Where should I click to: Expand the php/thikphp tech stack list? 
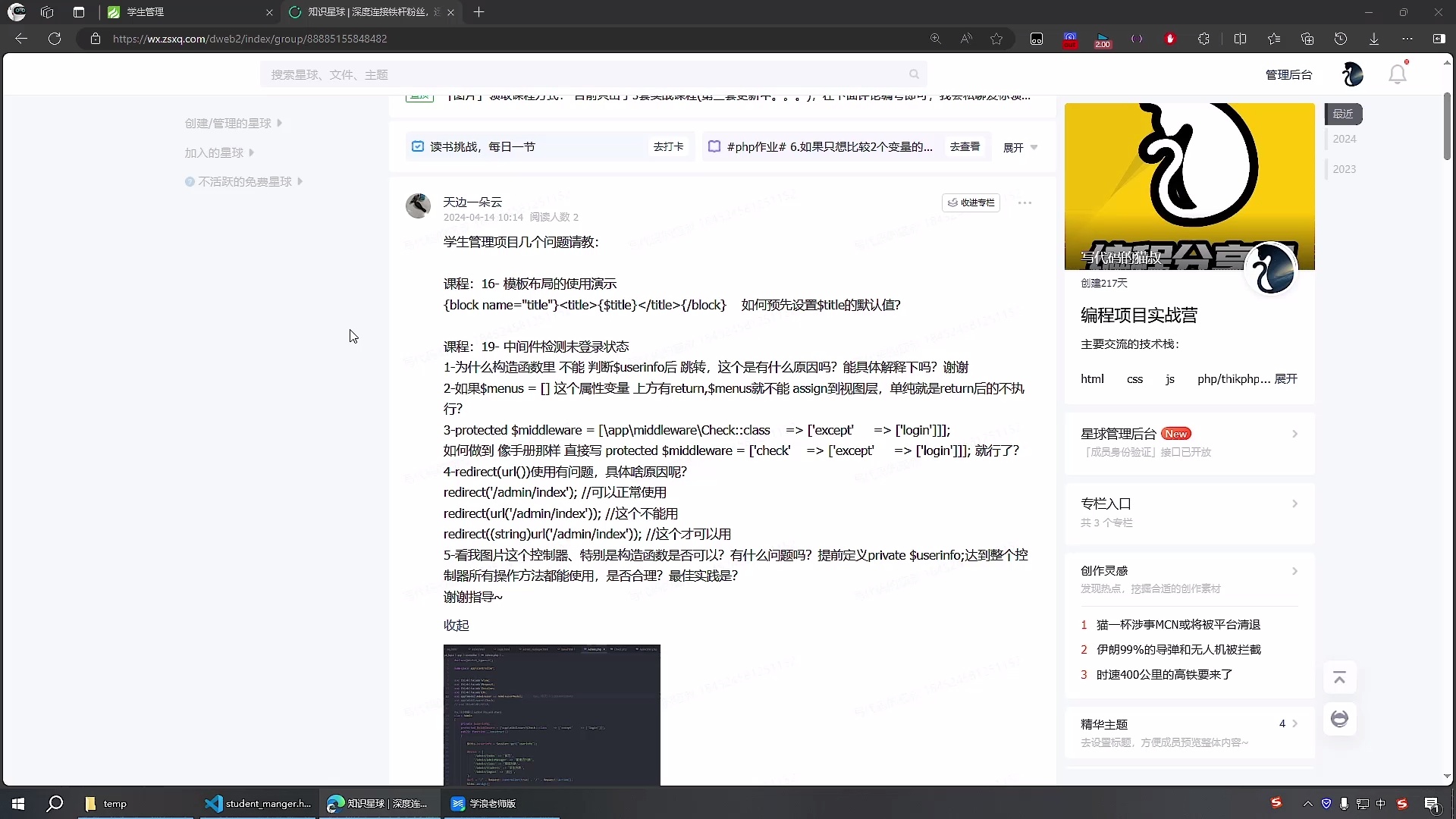1287,379
